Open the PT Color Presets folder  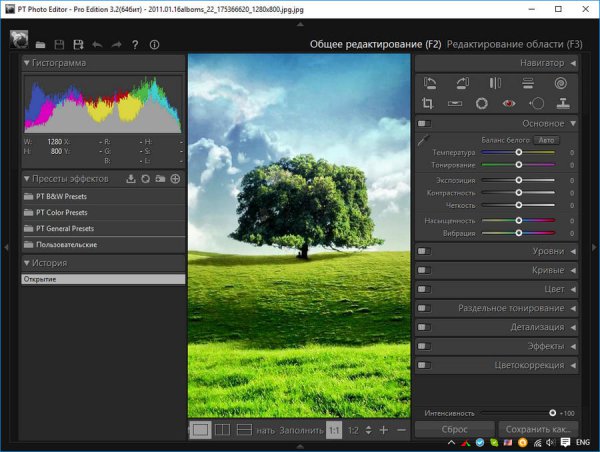pyautogui.click(x=103, y=212)
